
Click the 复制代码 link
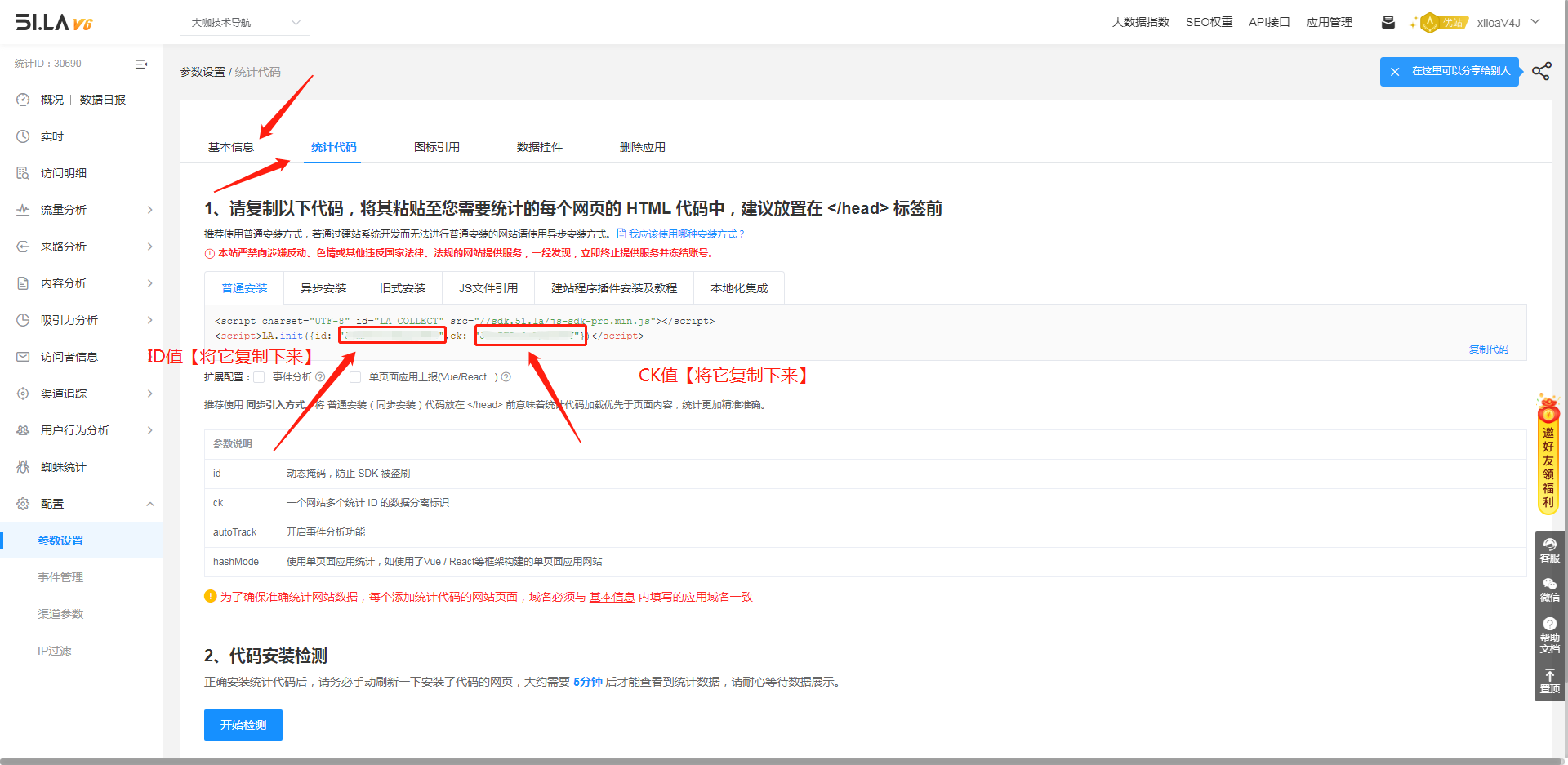tap(1489, 349)
